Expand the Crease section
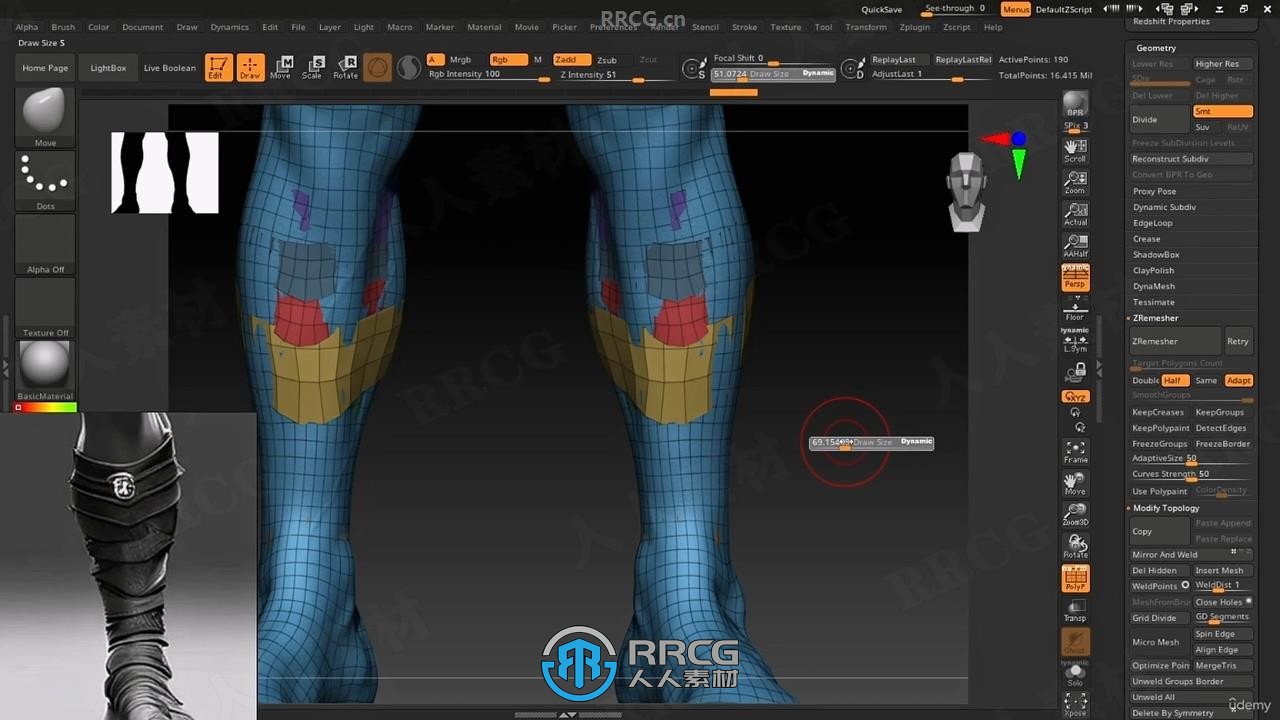 pyautogui.click(x=1147, y=239)
